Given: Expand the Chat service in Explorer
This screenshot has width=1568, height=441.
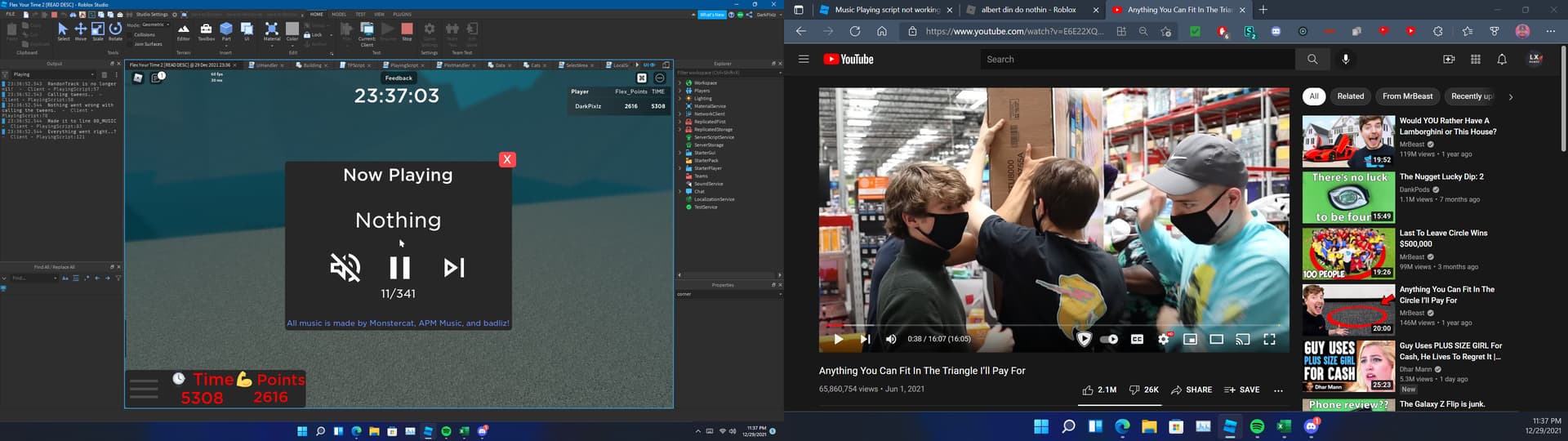Looking at the screenshot, I should point(679,191).
